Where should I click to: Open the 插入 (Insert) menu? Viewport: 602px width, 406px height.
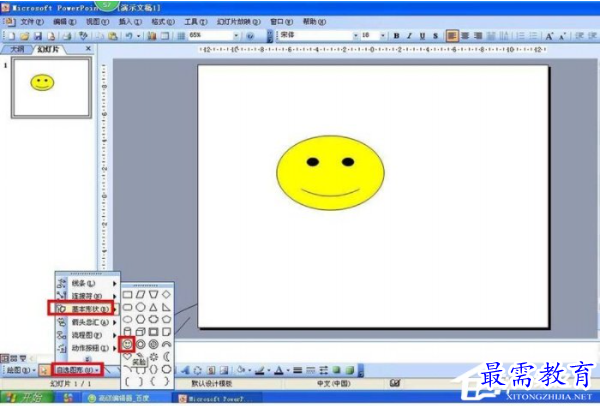[x=130, y=22]
